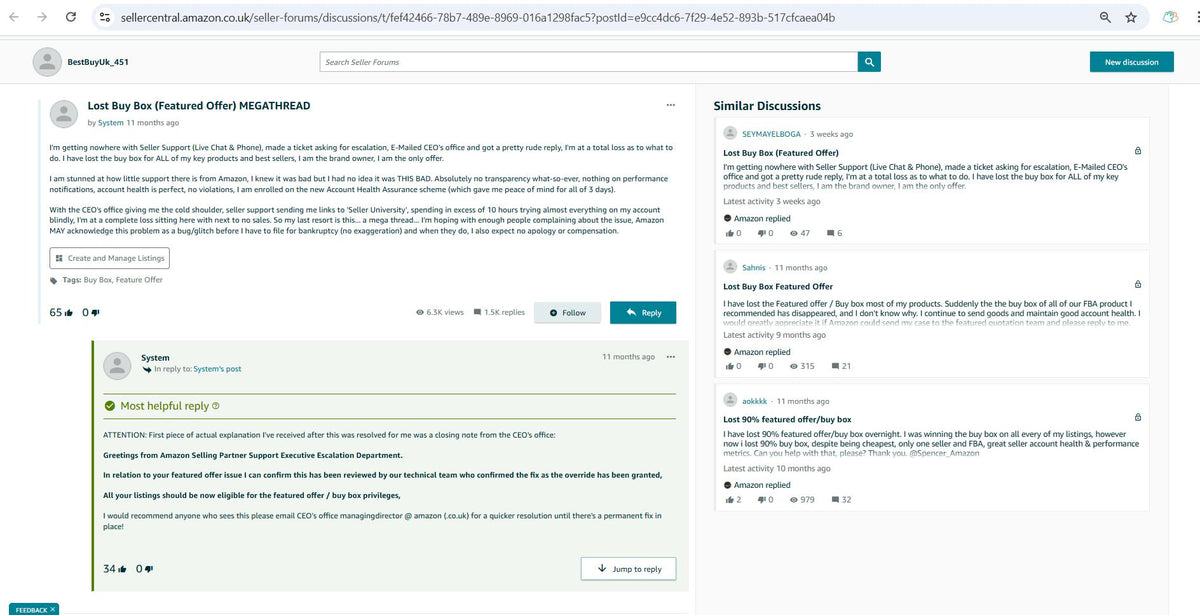Downvote the Lost Buy Box MEGATHREAD post
This screenshot has width=1200, height=615.
[x=95, y=312]
